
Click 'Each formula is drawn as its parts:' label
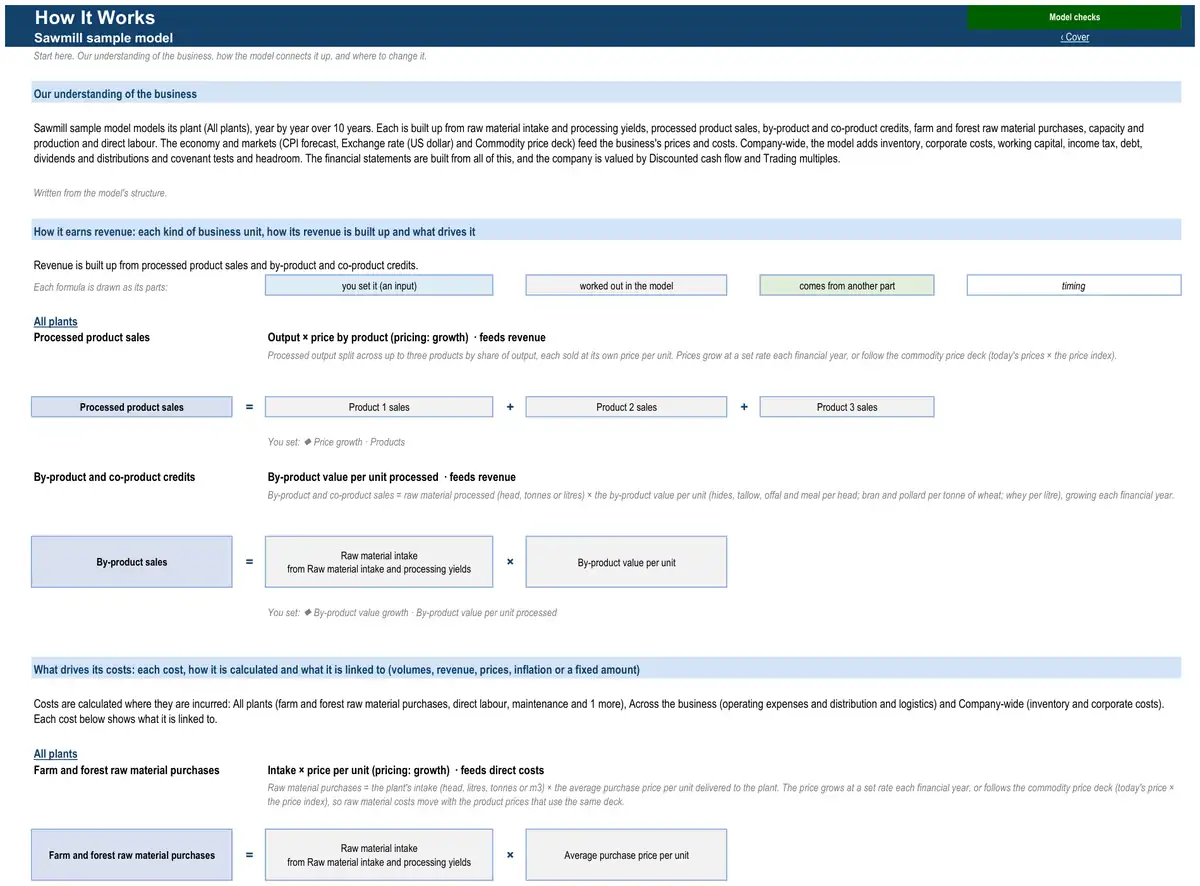pyautogui.click(x=100, y=288)
